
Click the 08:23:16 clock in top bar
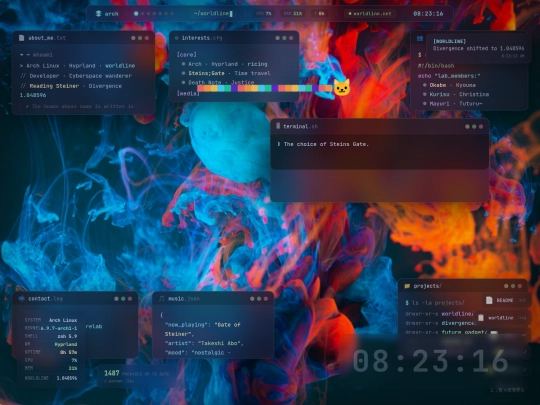(x=428, y=13)
